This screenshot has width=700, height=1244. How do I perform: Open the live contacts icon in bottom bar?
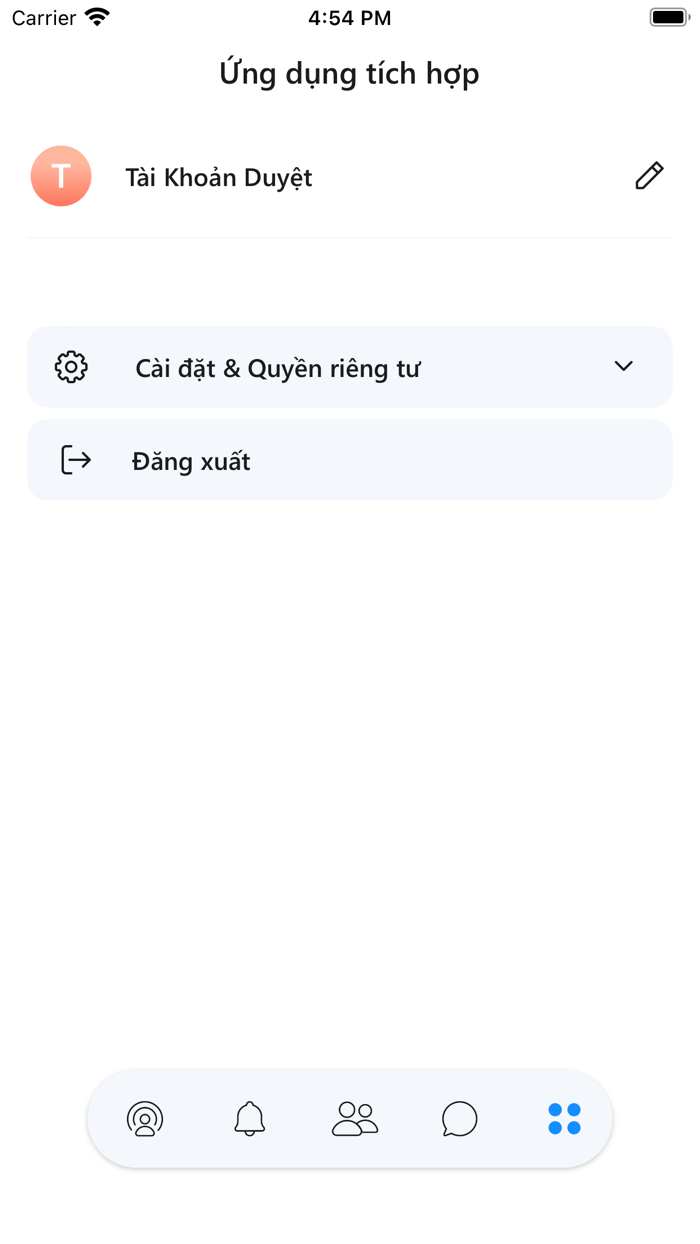[x=145, y=1119]
